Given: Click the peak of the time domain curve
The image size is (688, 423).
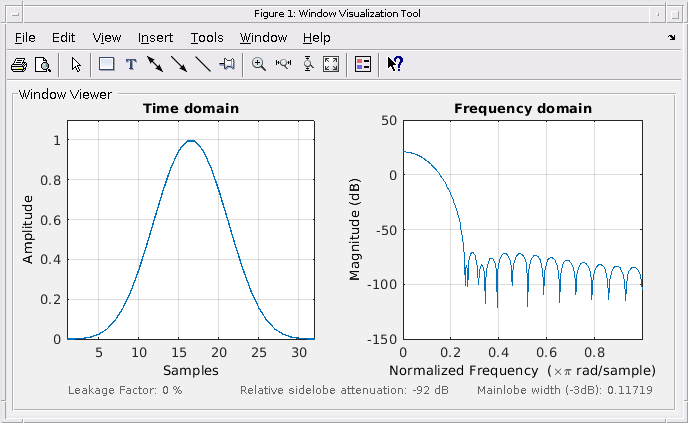Looking at the screenshot, I should (191, 140).
